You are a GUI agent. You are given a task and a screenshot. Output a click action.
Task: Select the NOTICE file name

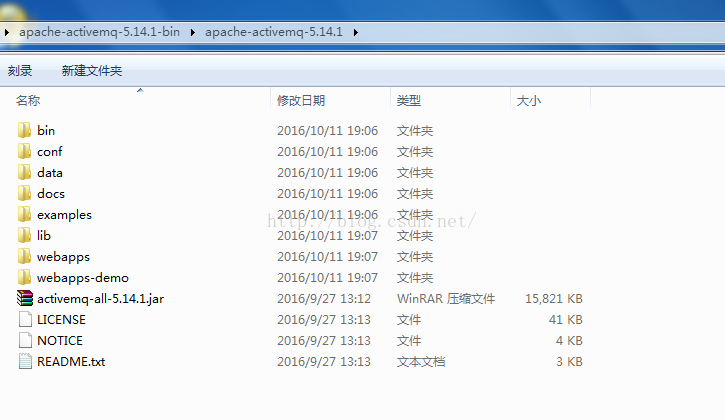coord(60,340)
